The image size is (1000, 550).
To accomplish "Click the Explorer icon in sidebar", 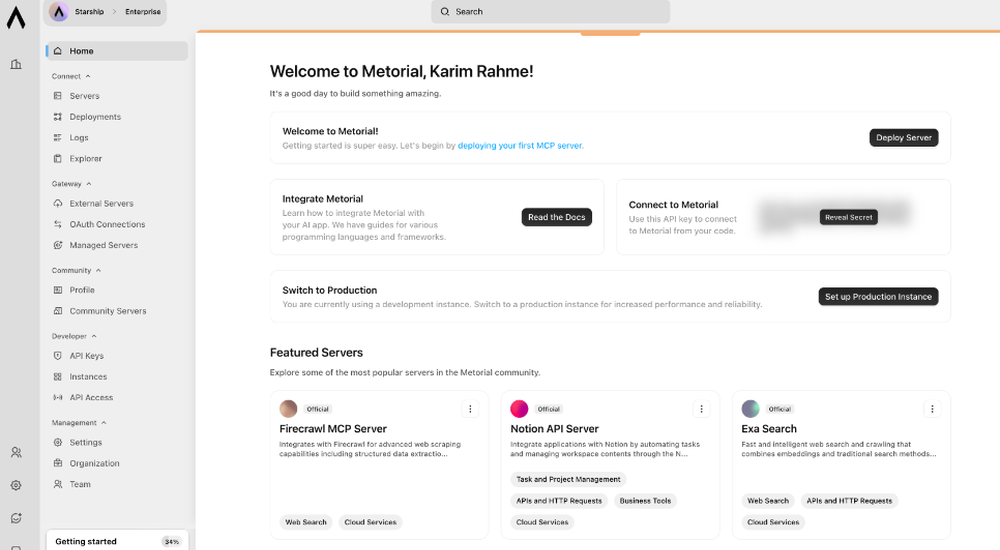I will [58, 158].
